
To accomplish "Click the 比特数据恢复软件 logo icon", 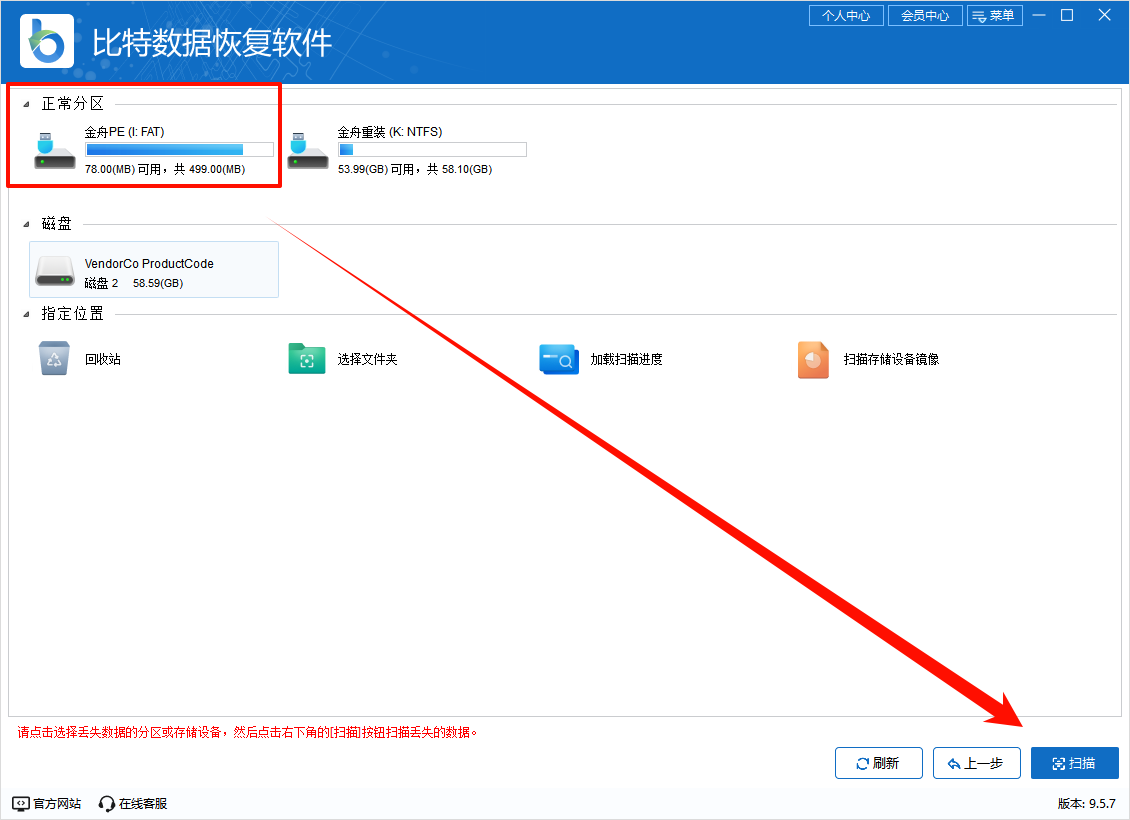I will tap(47, 41).
